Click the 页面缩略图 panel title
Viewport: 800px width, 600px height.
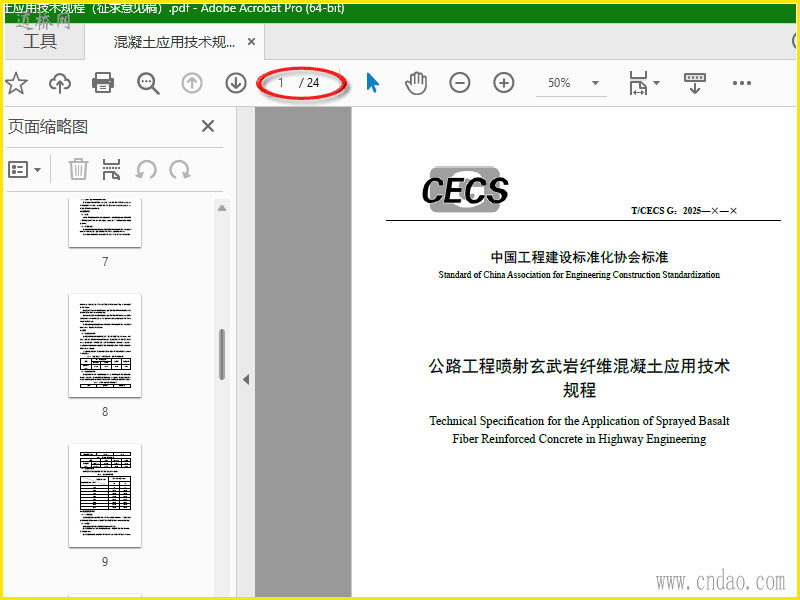point(48,127)
